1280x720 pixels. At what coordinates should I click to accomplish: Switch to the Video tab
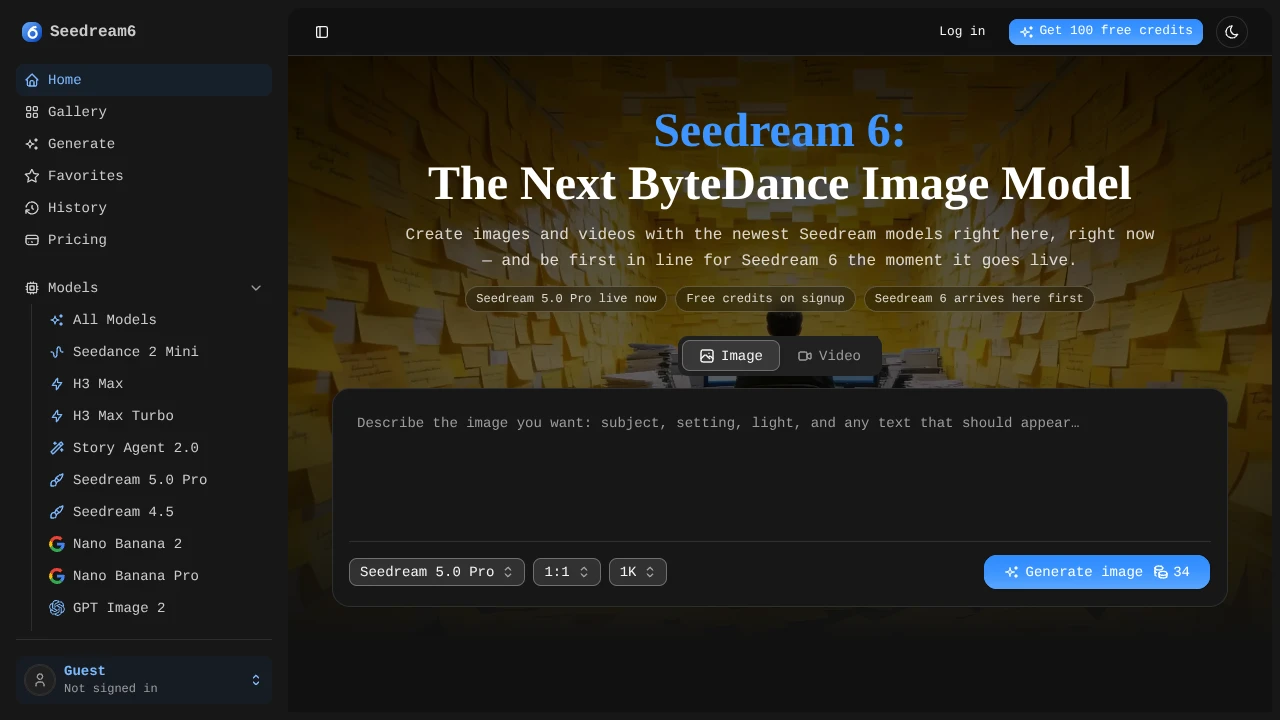click(829, 356)
